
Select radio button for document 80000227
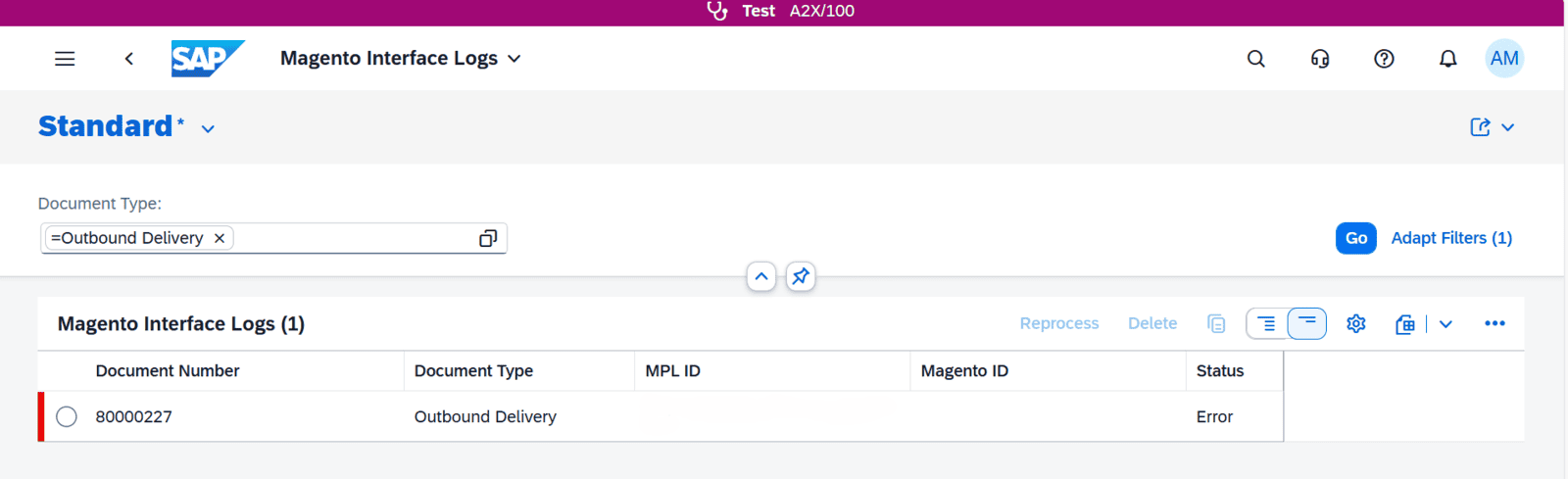coord(67,416)
